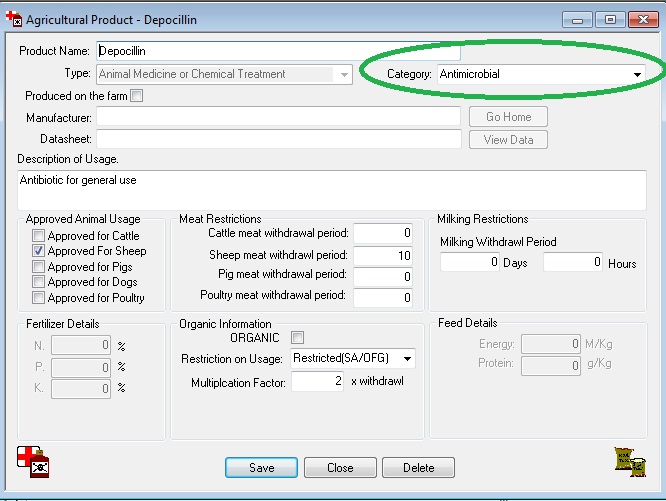Viewport: 666px width, 501px height.
Task: Select the Cattle meat withdrawal period field
Action: (x=382, y=233)
